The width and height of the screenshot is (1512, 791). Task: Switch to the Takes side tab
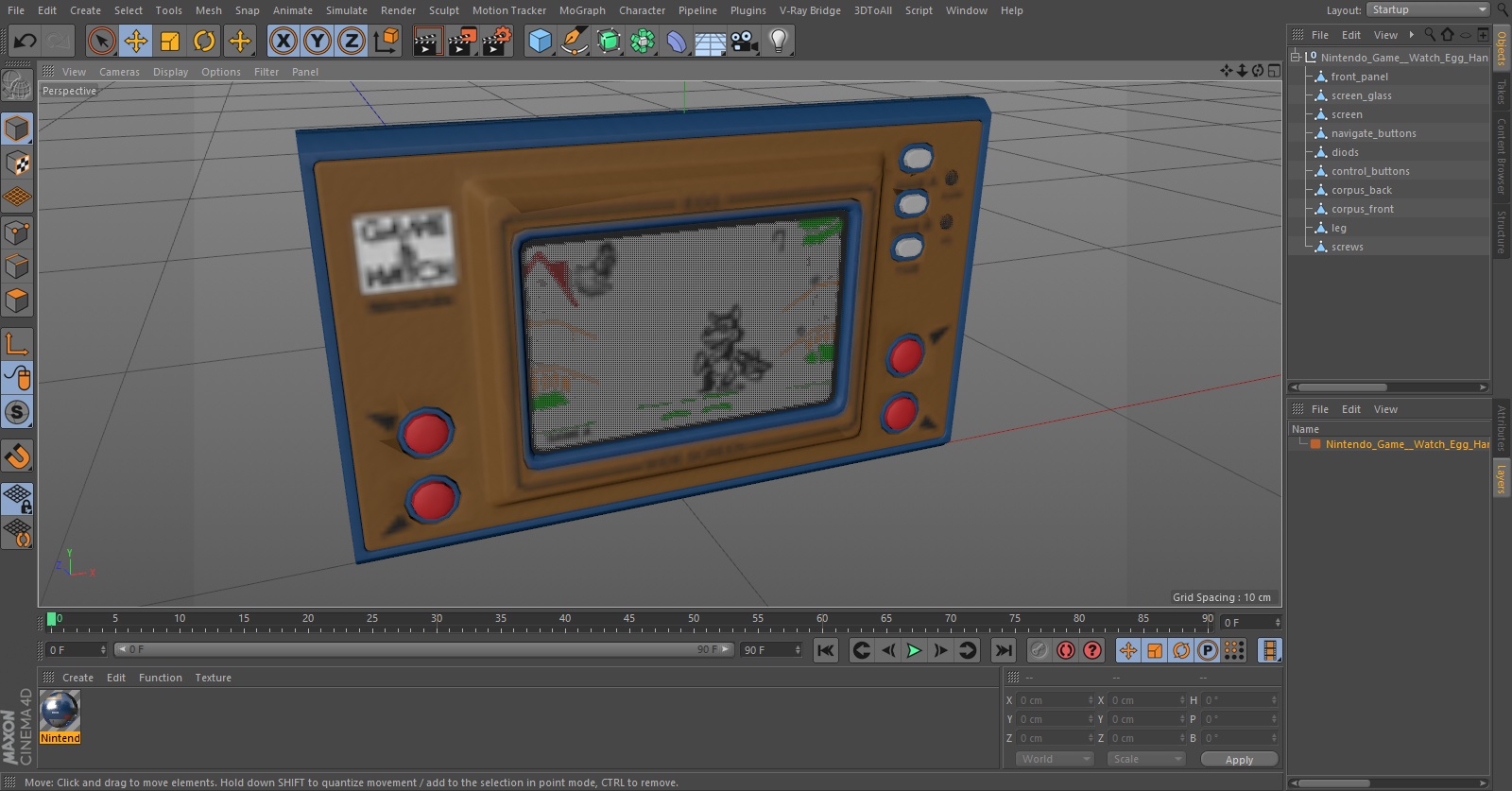coord(1501,92)
